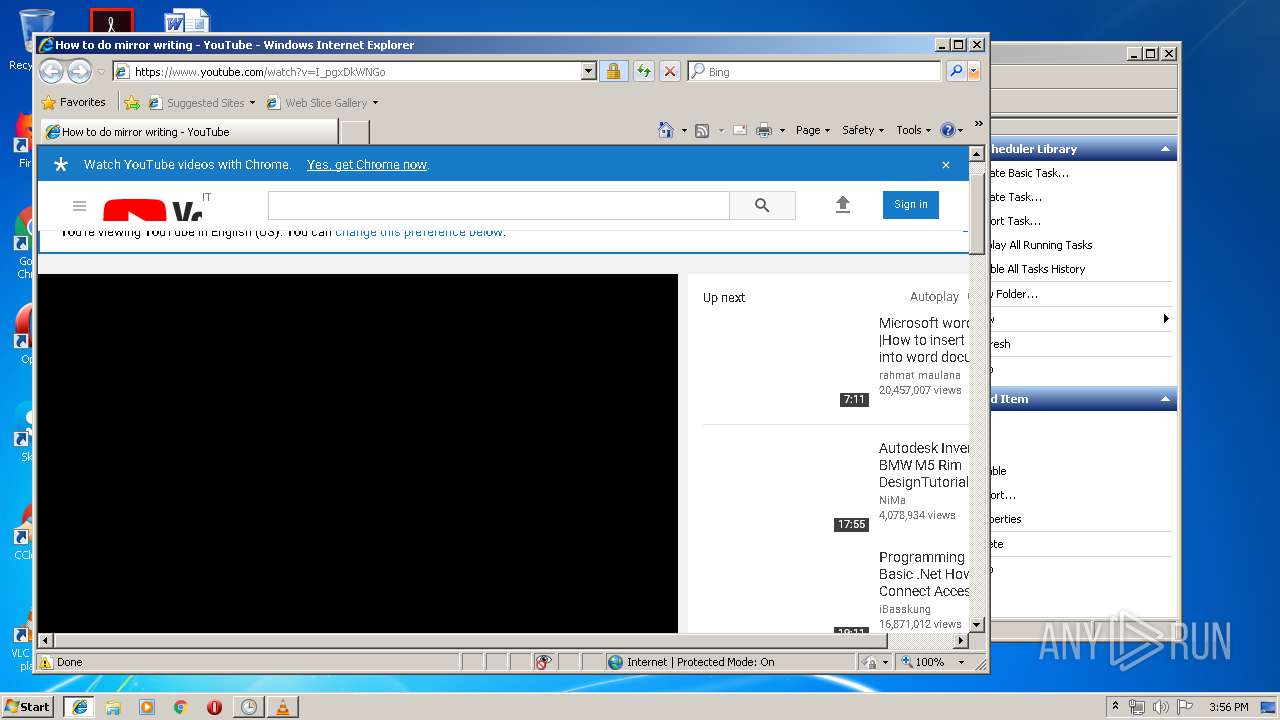Open Autodesk Inventor BMW M5 Rim video
Image resolution: width=1280 pixels, height=720 pixels.
(924, 465)
